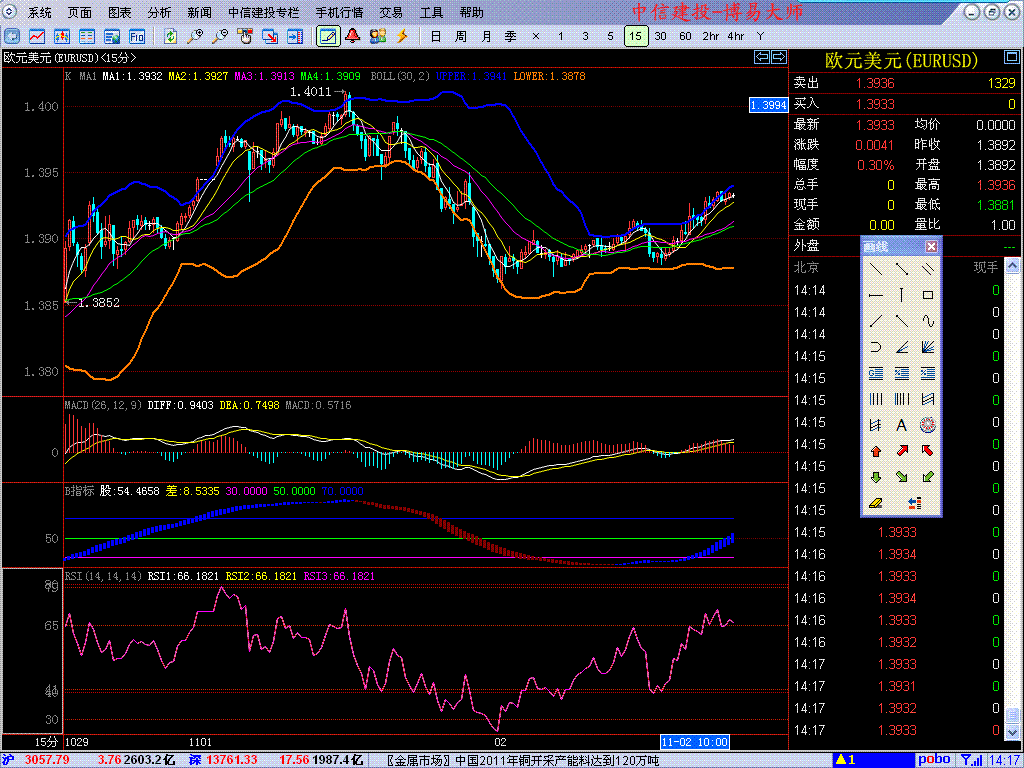Close the 画线 drawing palette

coord(931,246)
